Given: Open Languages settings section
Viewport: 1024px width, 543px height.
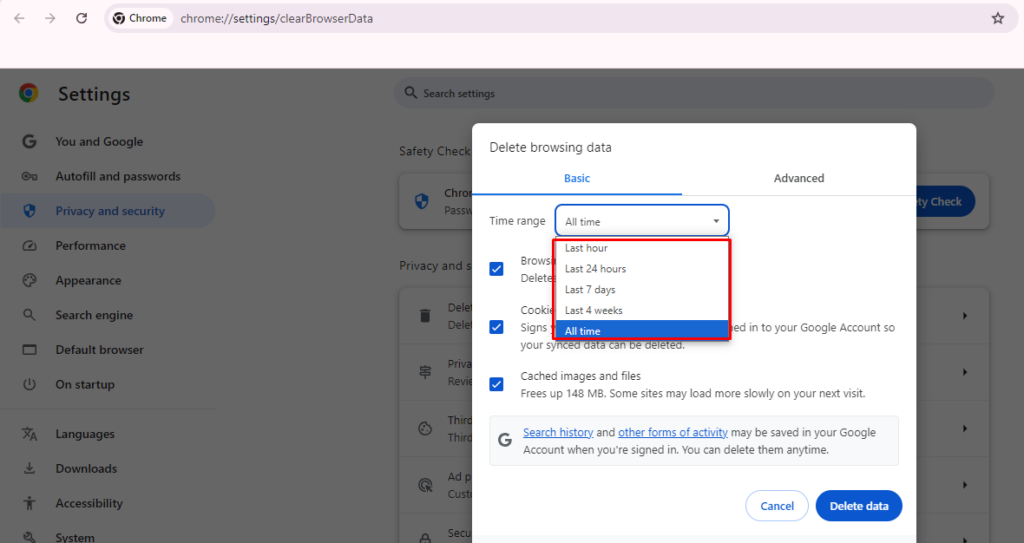Looking at the screenshot, I should click(85, 433).
